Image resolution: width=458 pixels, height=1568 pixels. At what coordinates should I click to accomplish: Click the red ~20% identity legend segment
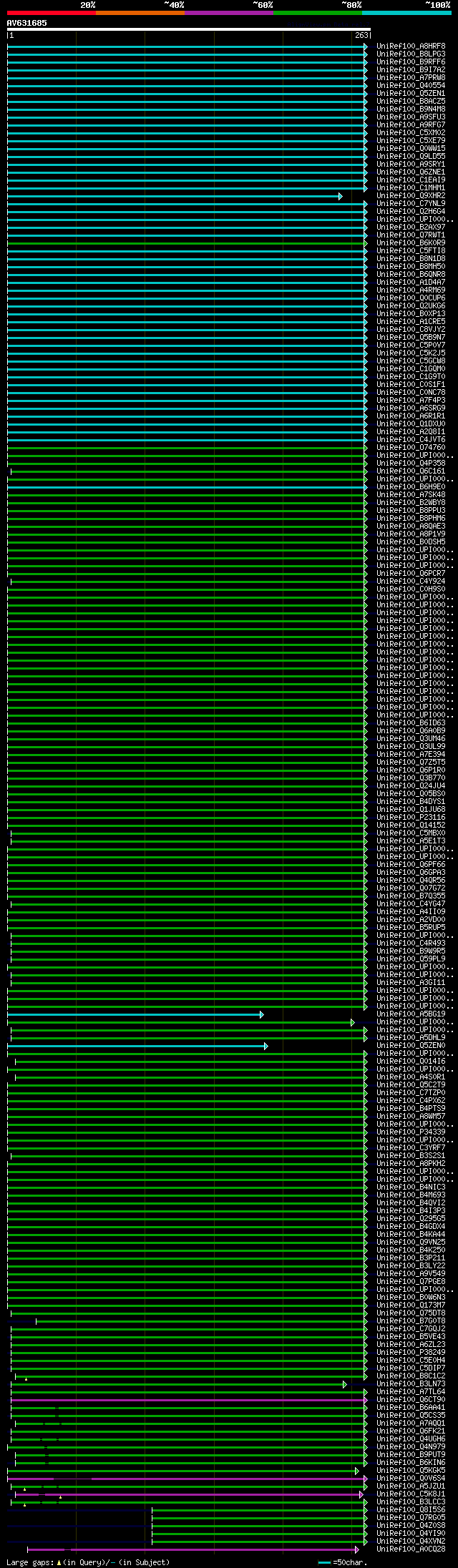click(52, 13)
